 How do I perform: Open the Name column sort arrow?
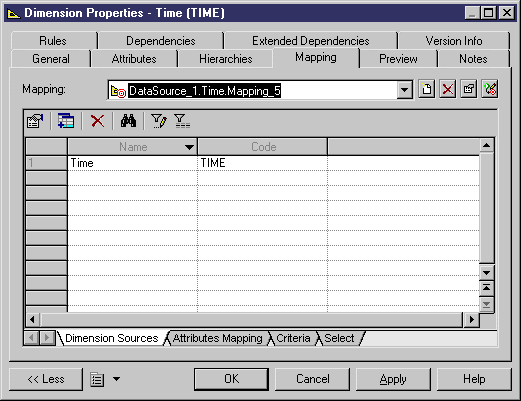(x=189, y=147)
